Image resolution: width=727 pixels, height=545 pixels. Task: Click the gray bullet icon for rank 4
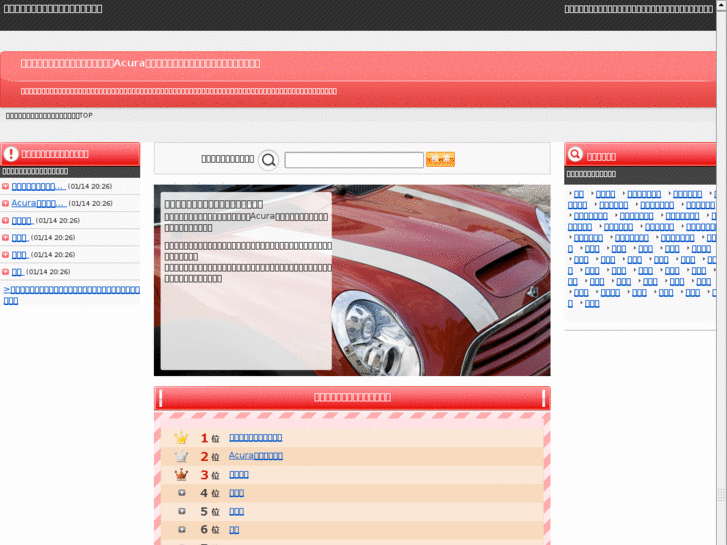click(181, 493)
